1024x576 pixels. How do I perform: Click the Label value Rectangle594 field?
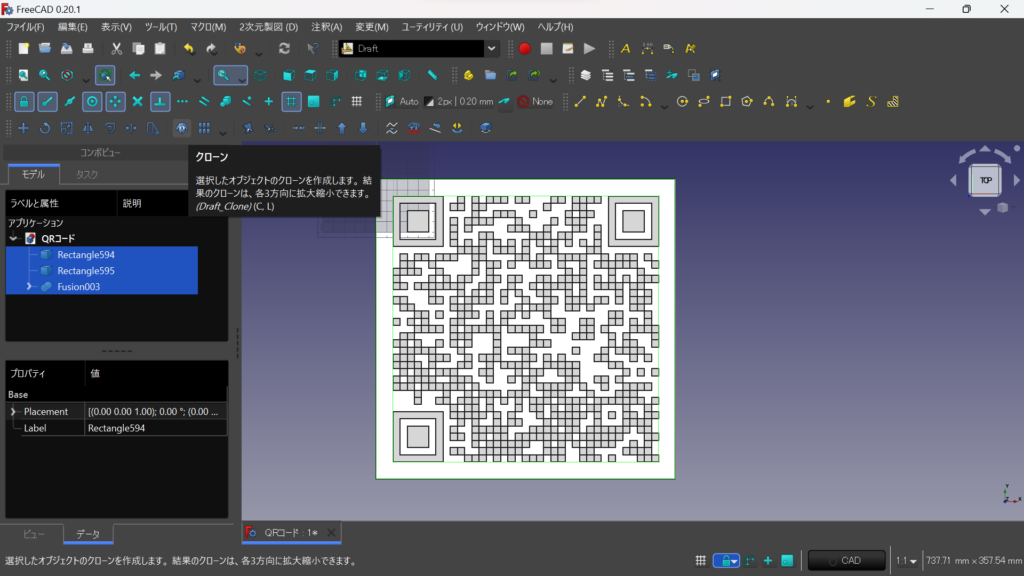pyautogui.click(x=156, y=428)
